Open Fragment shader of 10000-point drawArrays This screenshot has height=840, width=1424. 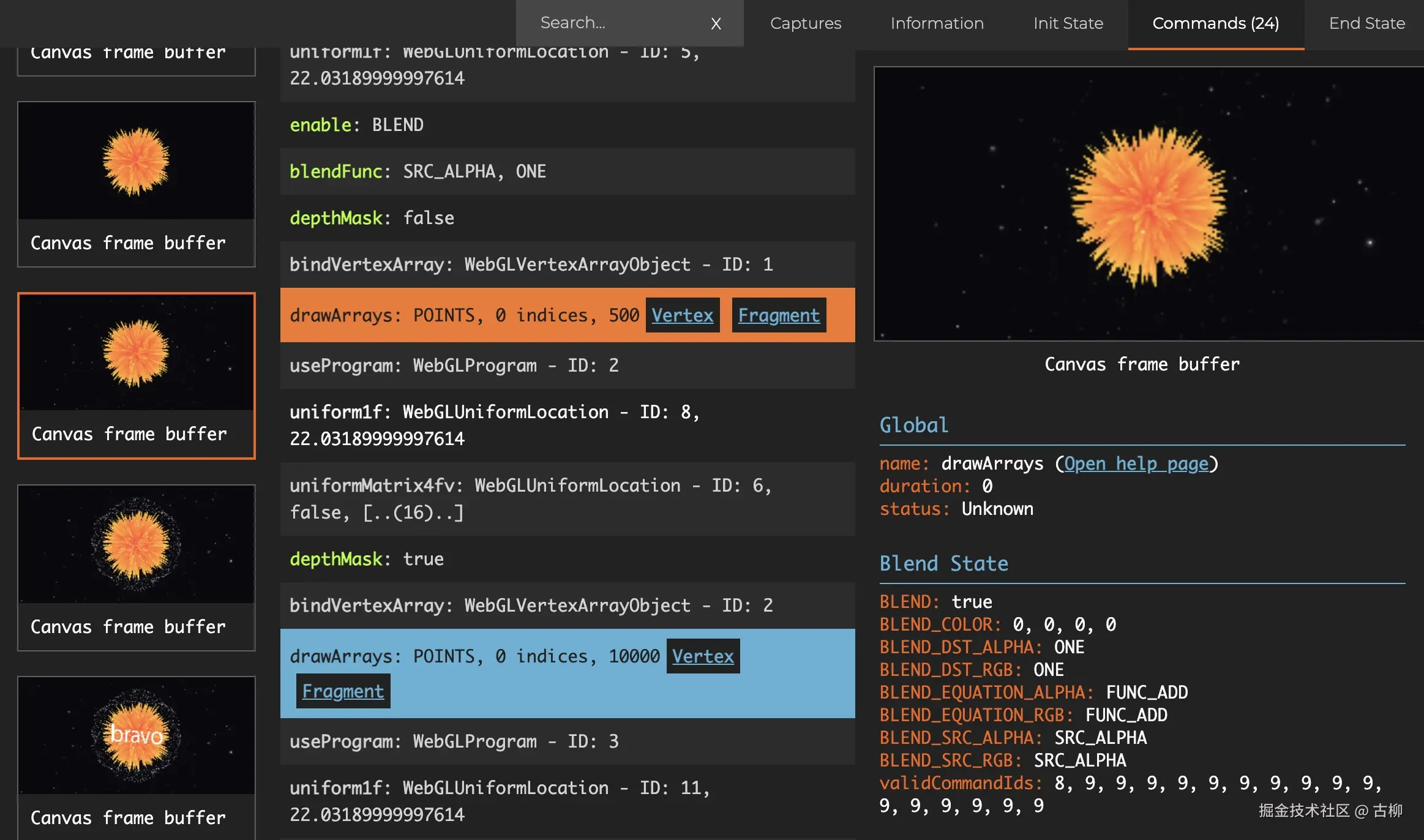coord(343,691)
